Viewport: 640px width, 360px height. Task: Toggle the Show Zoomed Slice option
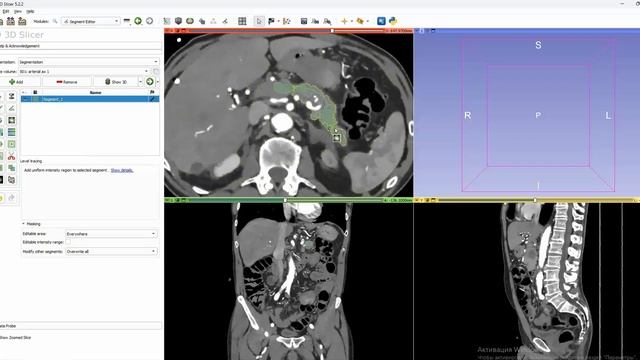(x=15, y=338)
